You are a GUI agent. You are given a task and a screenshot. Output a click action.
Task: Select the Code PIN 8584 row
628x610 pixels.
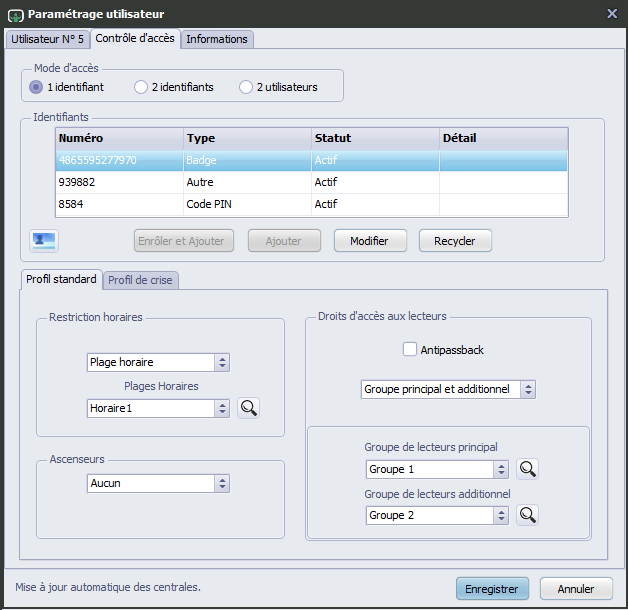311,204
